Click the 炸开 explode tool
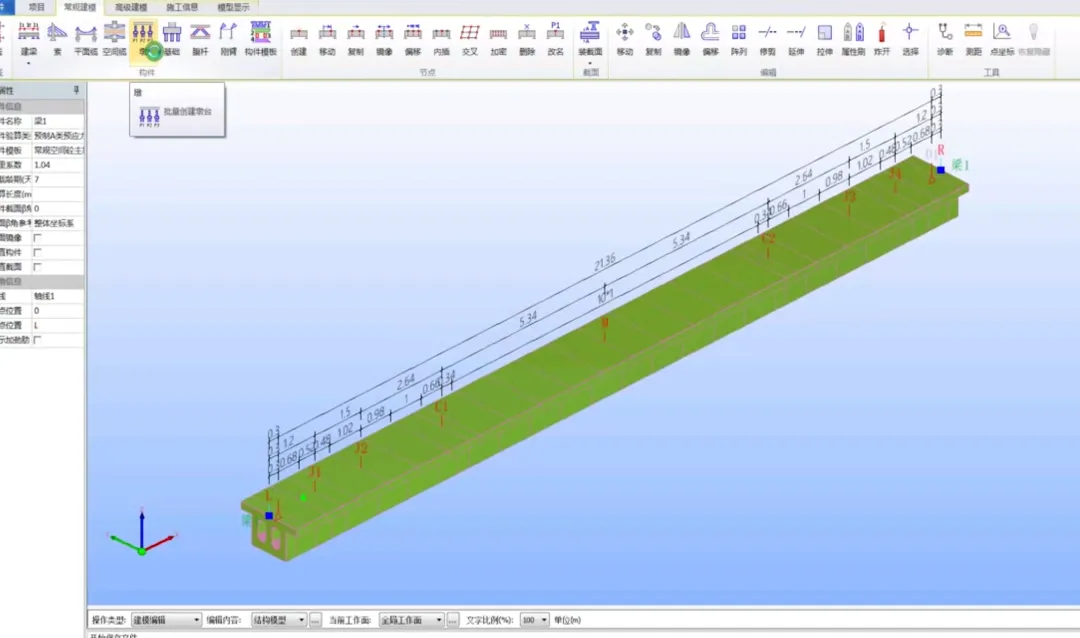 click(x=882, y=39)
